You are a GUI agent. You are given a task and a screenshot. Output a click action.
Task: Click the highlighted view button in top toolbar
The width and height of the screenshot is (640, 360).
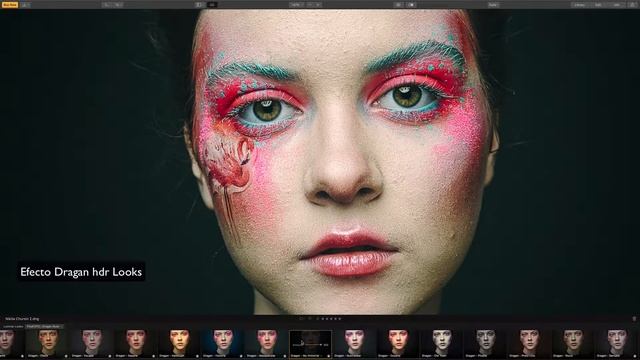[x=212, y=5]
